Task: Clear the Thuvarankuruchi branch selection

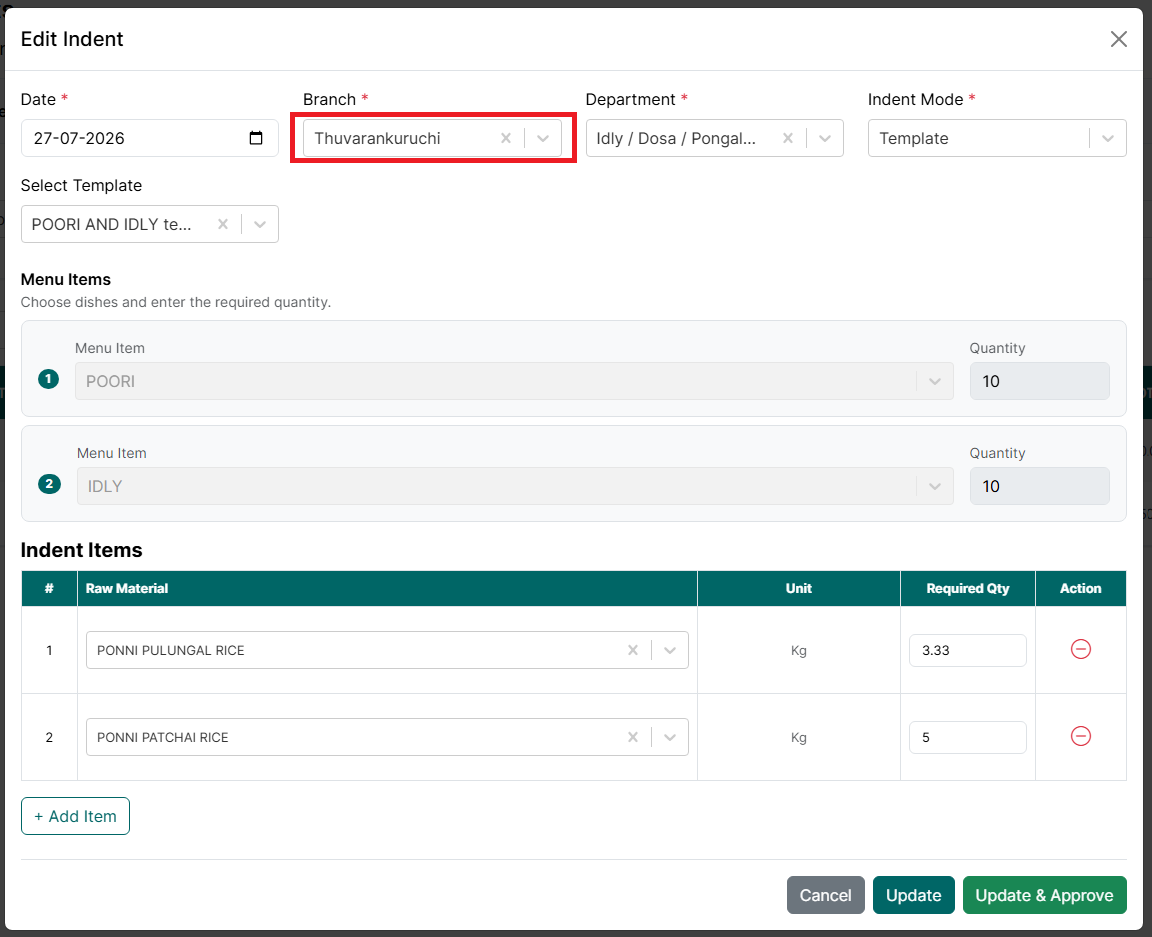Action: 505,138
